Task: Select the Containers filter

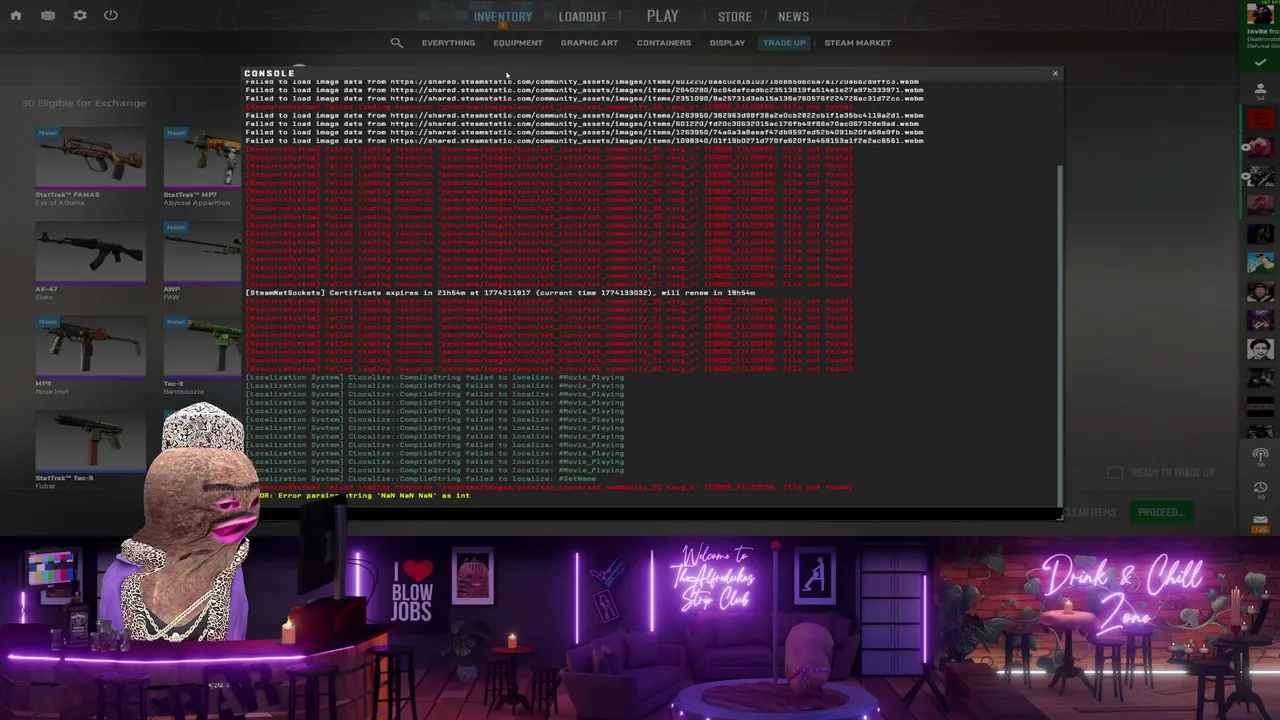Action: click(664, 43)
